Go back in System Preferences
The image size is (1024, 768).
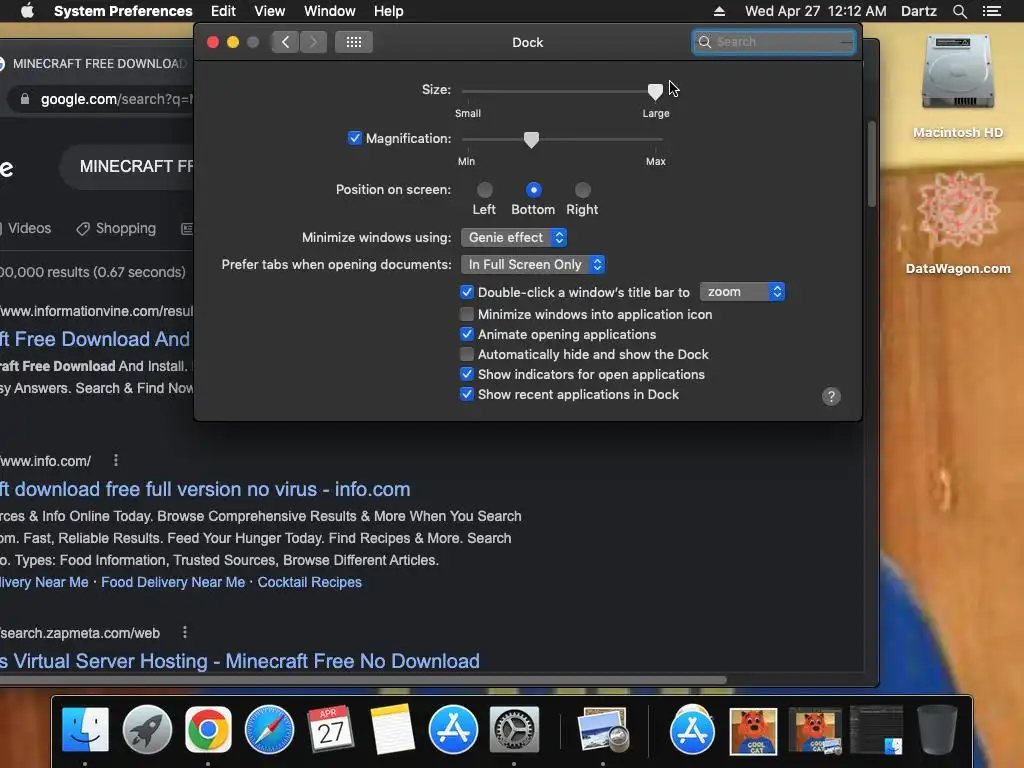(x=285, y=42)
